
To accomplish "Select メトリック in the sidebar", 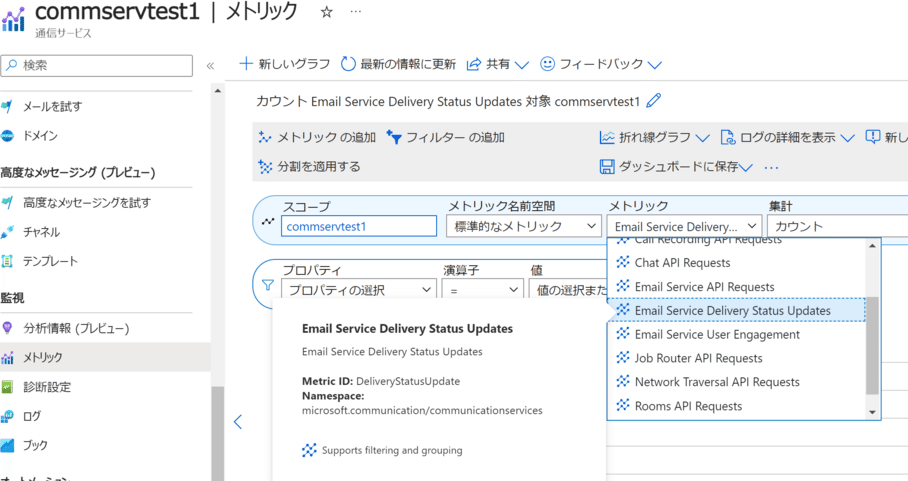I will (x=105, y=357).
